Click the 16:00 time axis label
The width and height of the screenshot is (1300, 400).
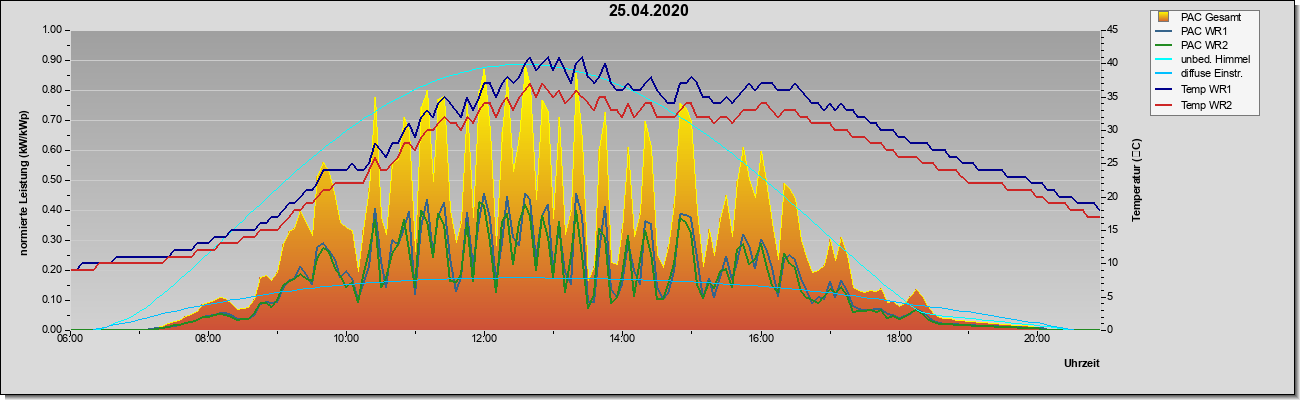coord(760,339)
